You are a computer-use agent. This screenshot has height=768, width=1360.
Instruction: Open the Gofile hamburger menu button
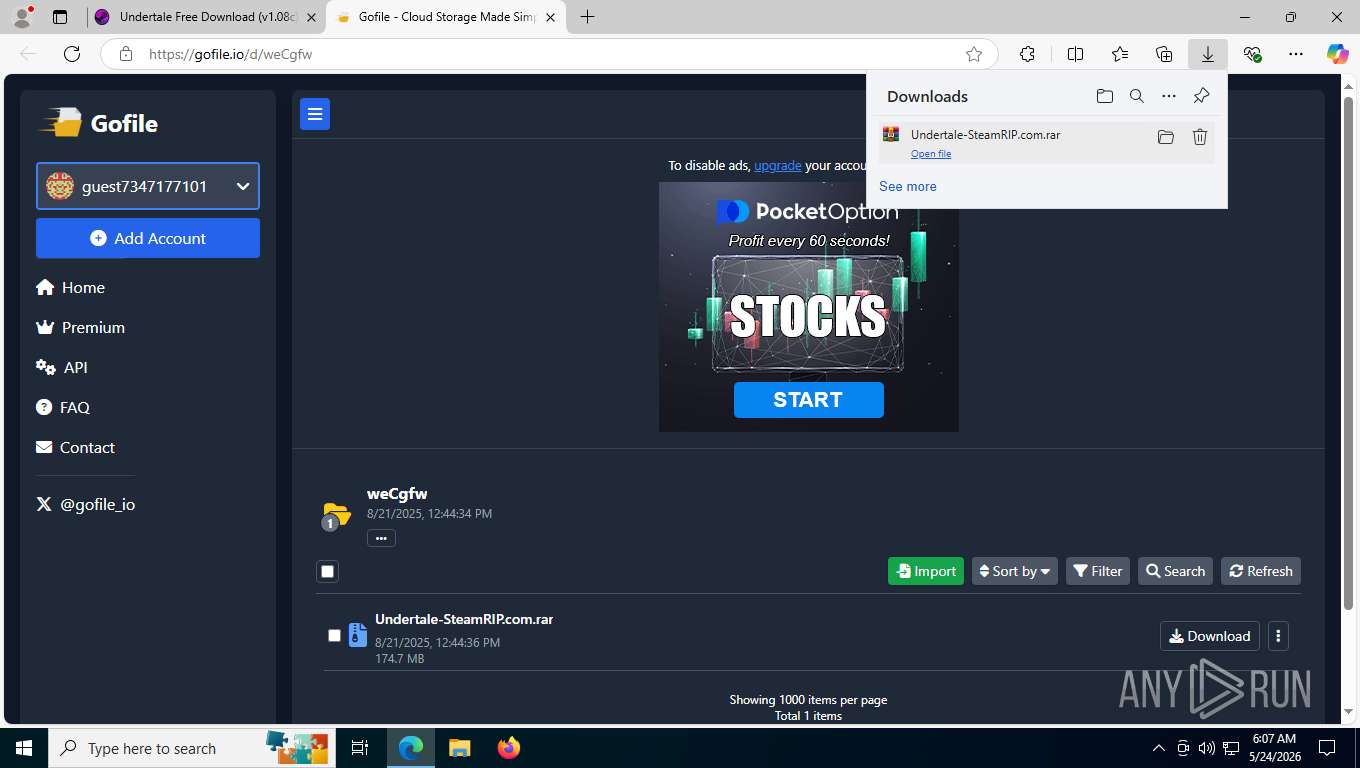315,114
